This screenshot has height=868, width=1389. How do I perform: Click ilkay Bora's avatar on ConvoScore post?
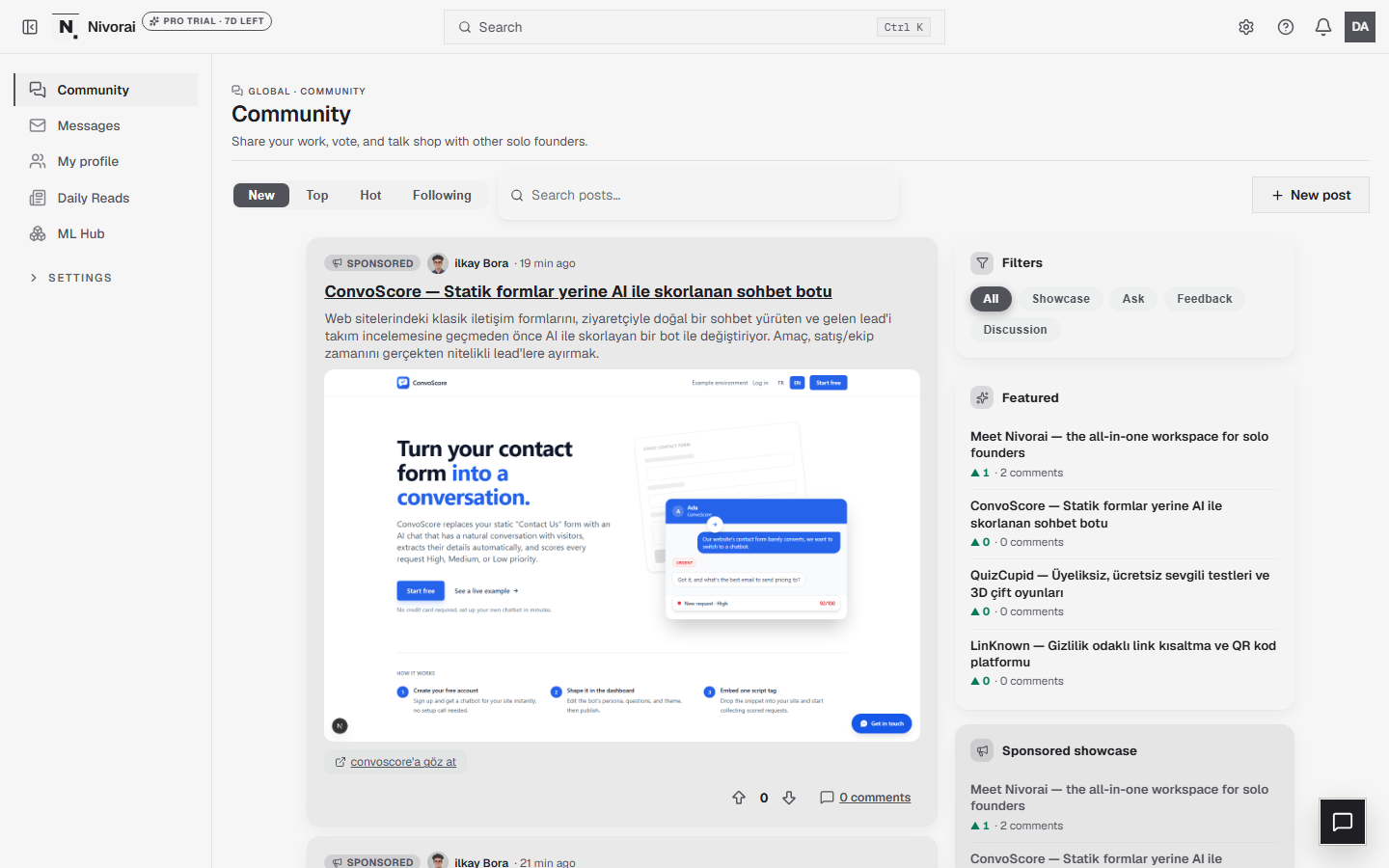[x=438, y=263]
